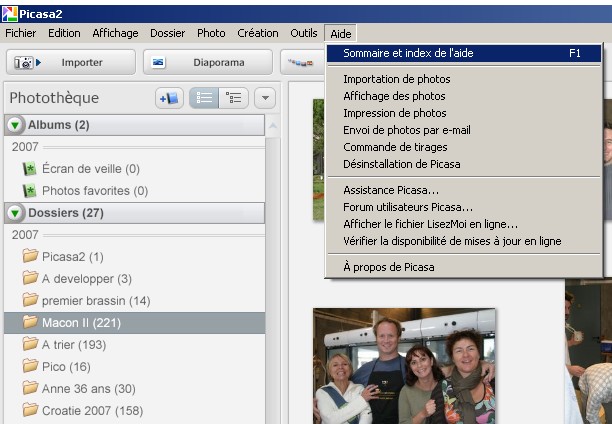This screenshot has width=612, height=424.
Task: Click the Dossiers (27) header label
Action: point(66,213)
